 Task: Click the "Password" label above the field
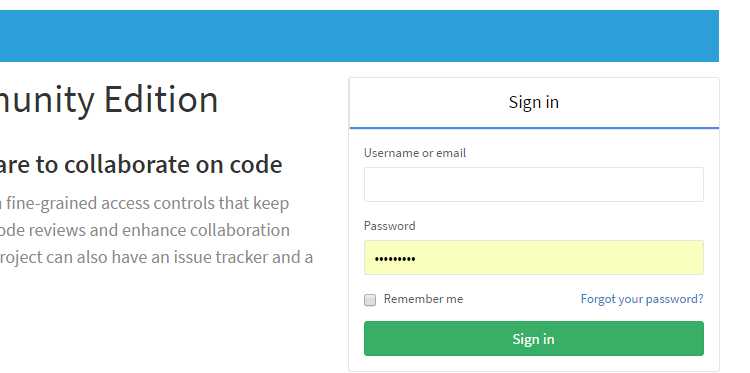(389, 226)
